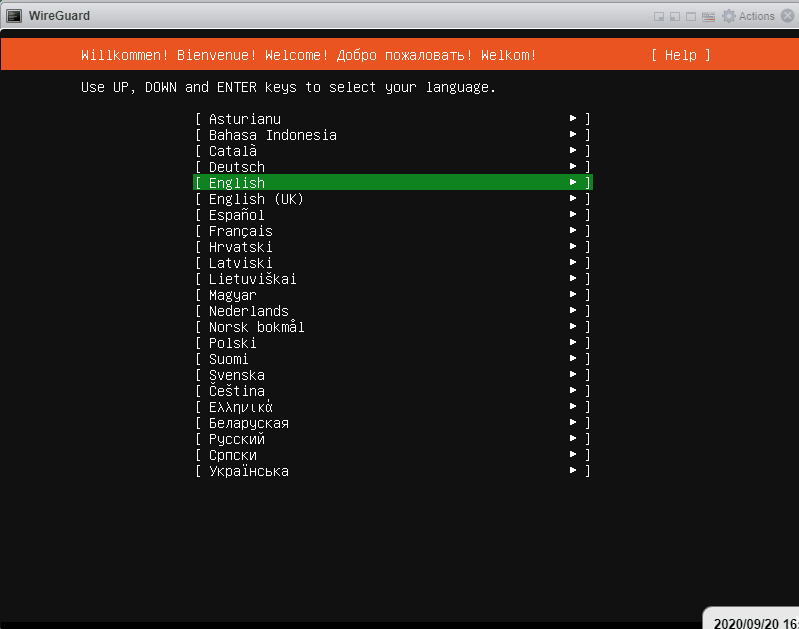The height and width of the screenshot is (629, 799).
Task: Click the first console resize icon
Action: [x=659, y=16]
